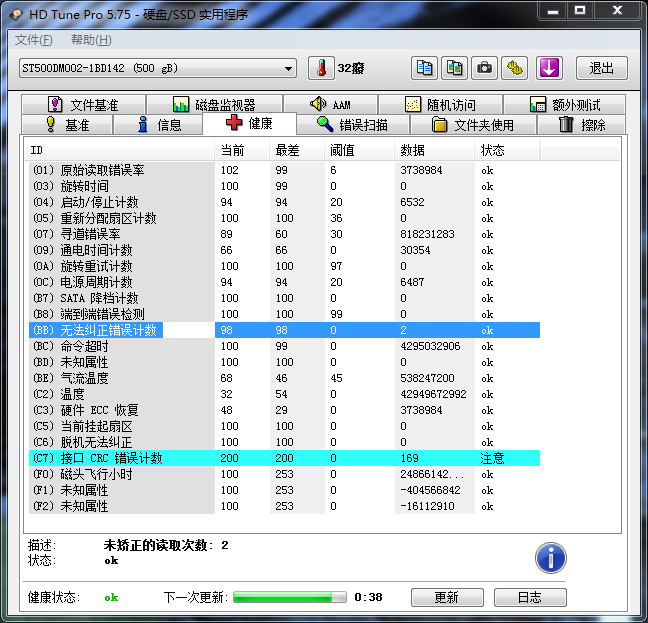The width and height of the screenshot is (648, 623).
Task: Select the (05) 重新分配扇区计数 row
Action: [284, 218]
